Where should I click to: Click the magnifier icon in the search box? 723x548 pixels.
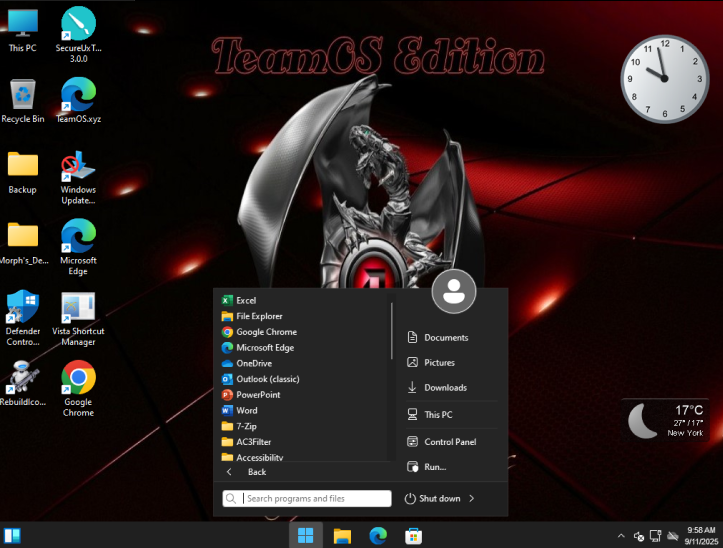231,499
